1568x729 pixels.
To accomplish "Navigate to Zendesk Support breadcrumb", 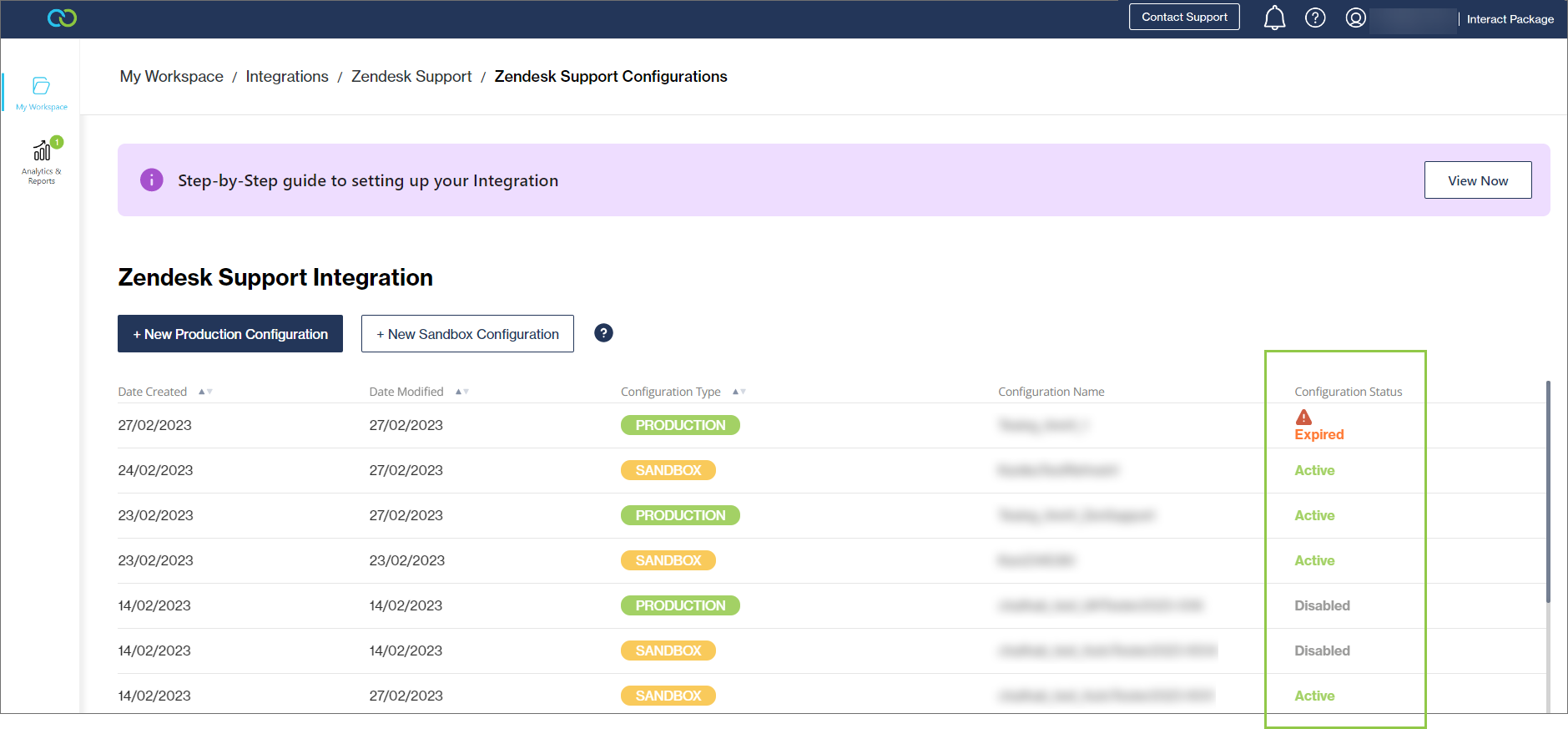I will pos(411,77).
